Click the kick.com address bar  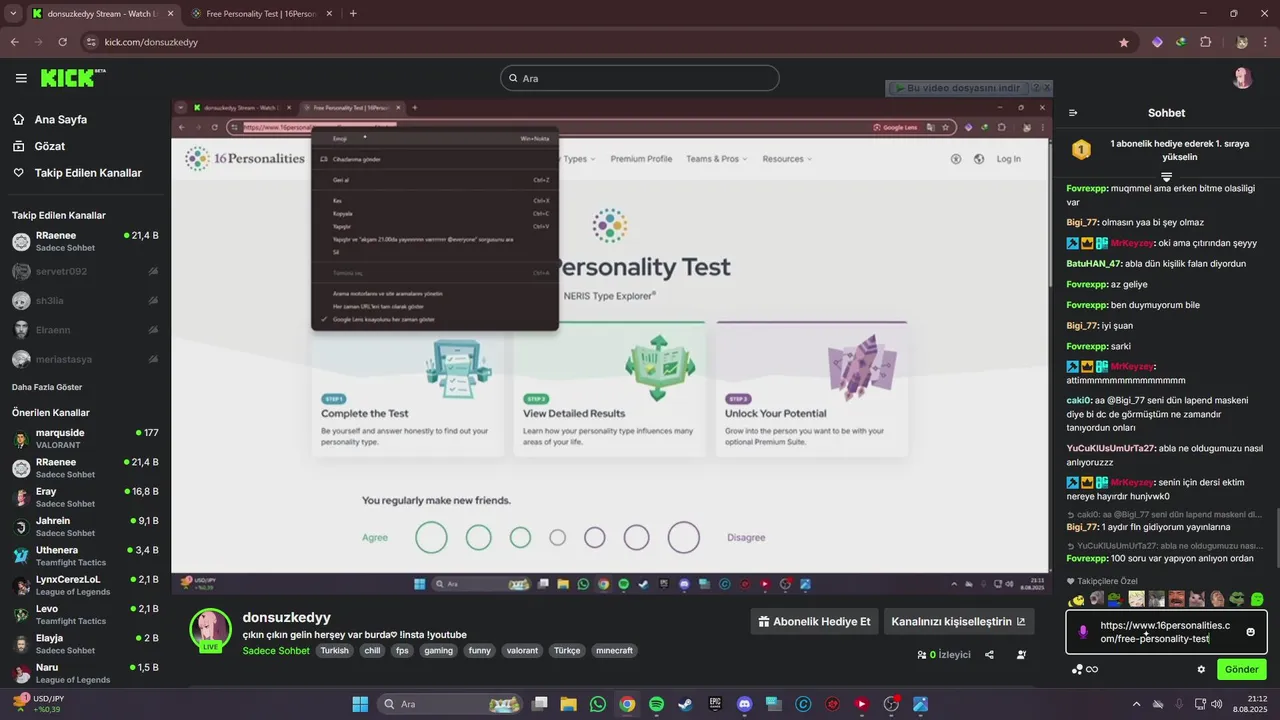coord(609,42)
